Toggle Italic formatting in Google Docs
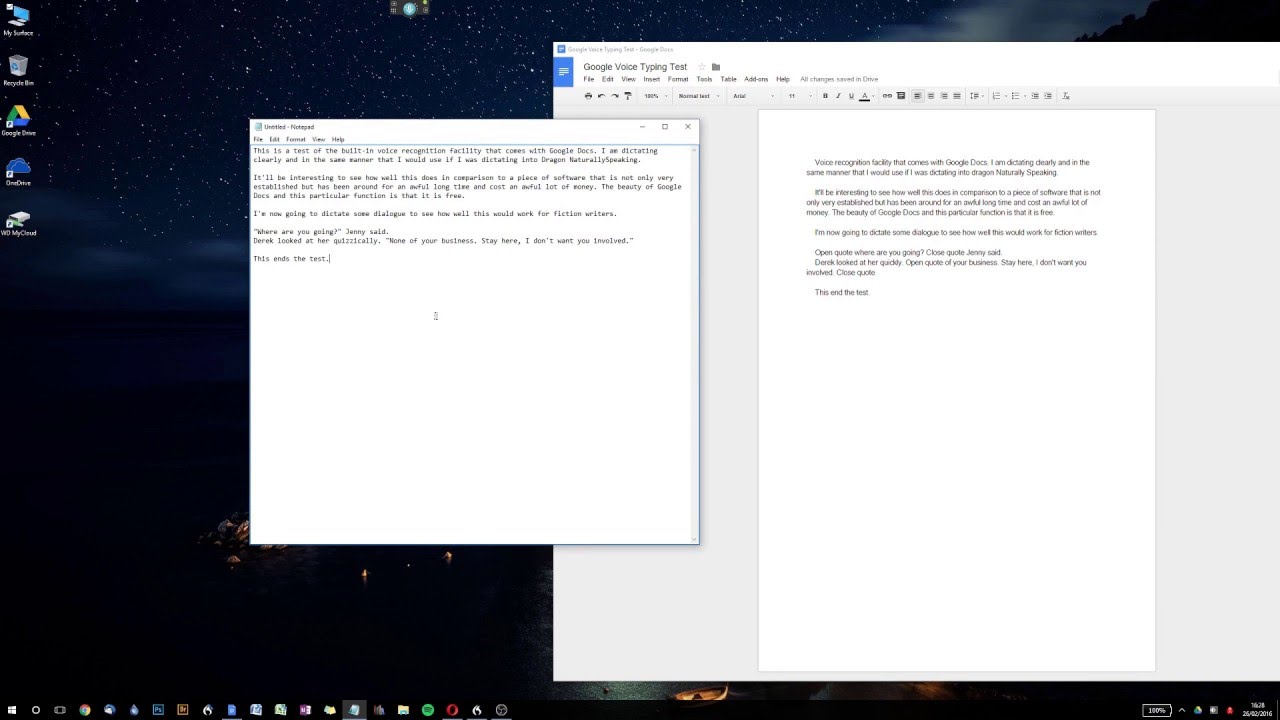 point(838,96)
